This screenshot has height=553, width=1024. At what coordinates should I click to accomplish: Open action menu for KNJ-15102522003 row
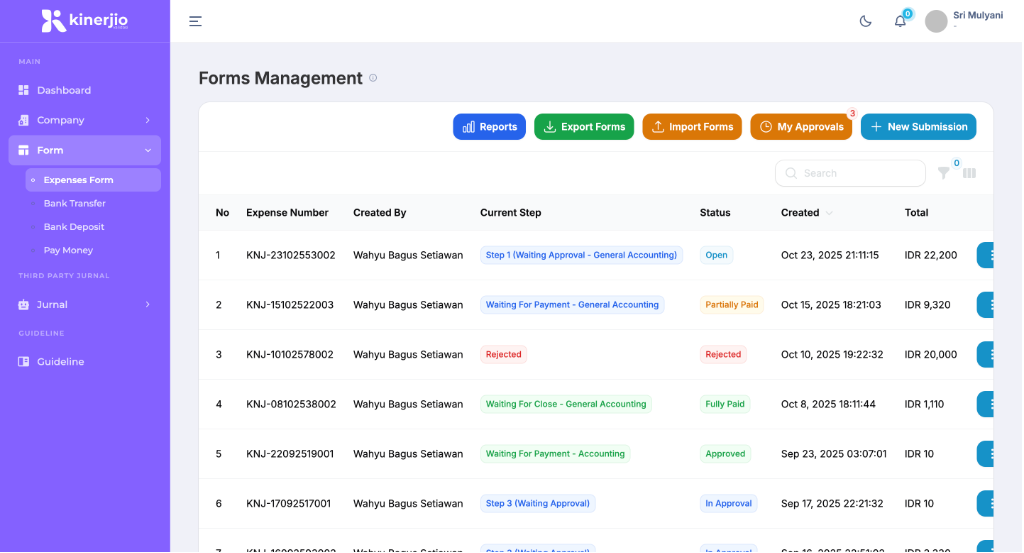click(985, 305)
